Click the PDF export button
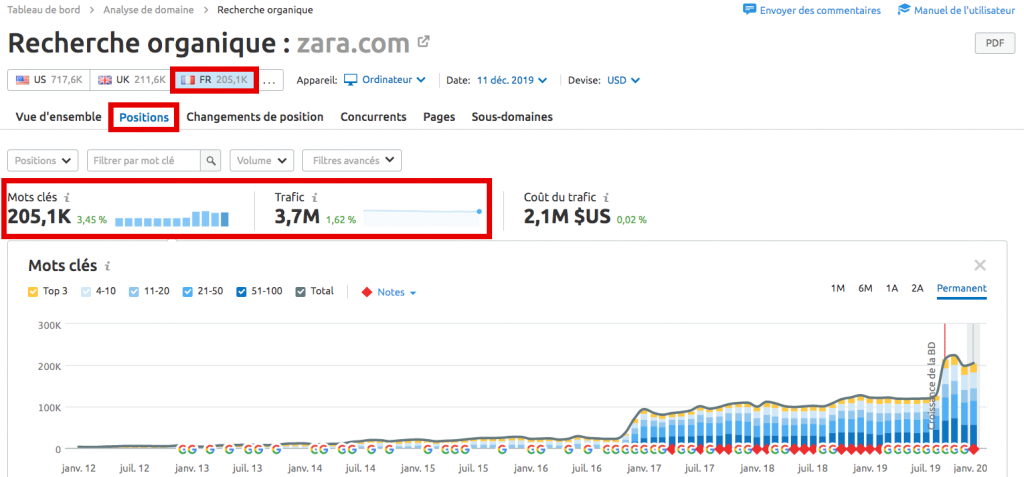The image size is (1024, 477). (995, 43)
